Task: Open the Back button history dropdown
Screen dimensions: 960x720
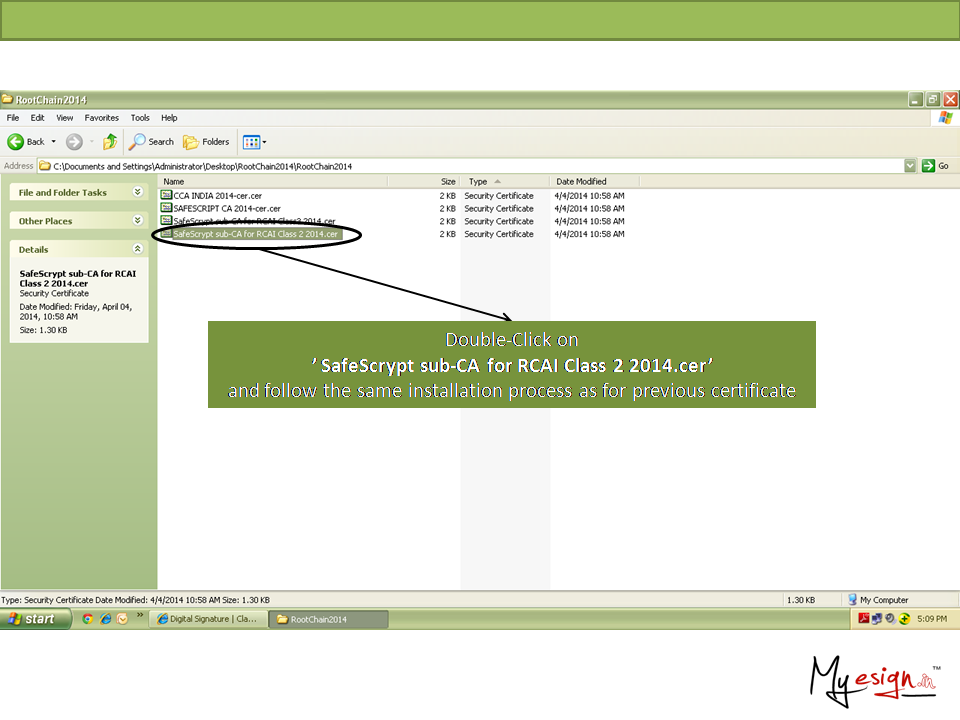Action: (x=54, y=142)
